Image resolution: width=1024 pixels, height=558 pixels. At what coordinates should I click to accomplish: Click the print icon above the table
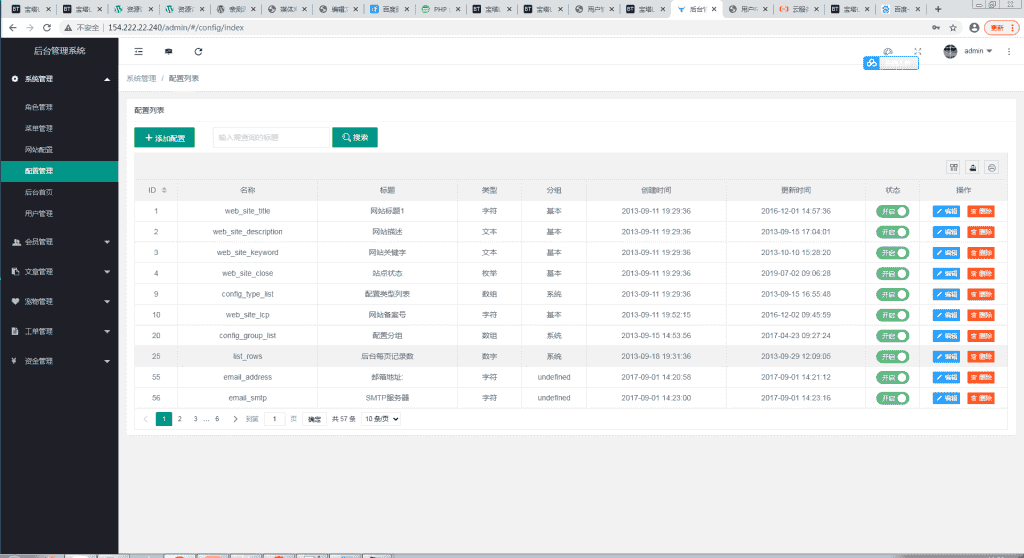click(991, 168)
